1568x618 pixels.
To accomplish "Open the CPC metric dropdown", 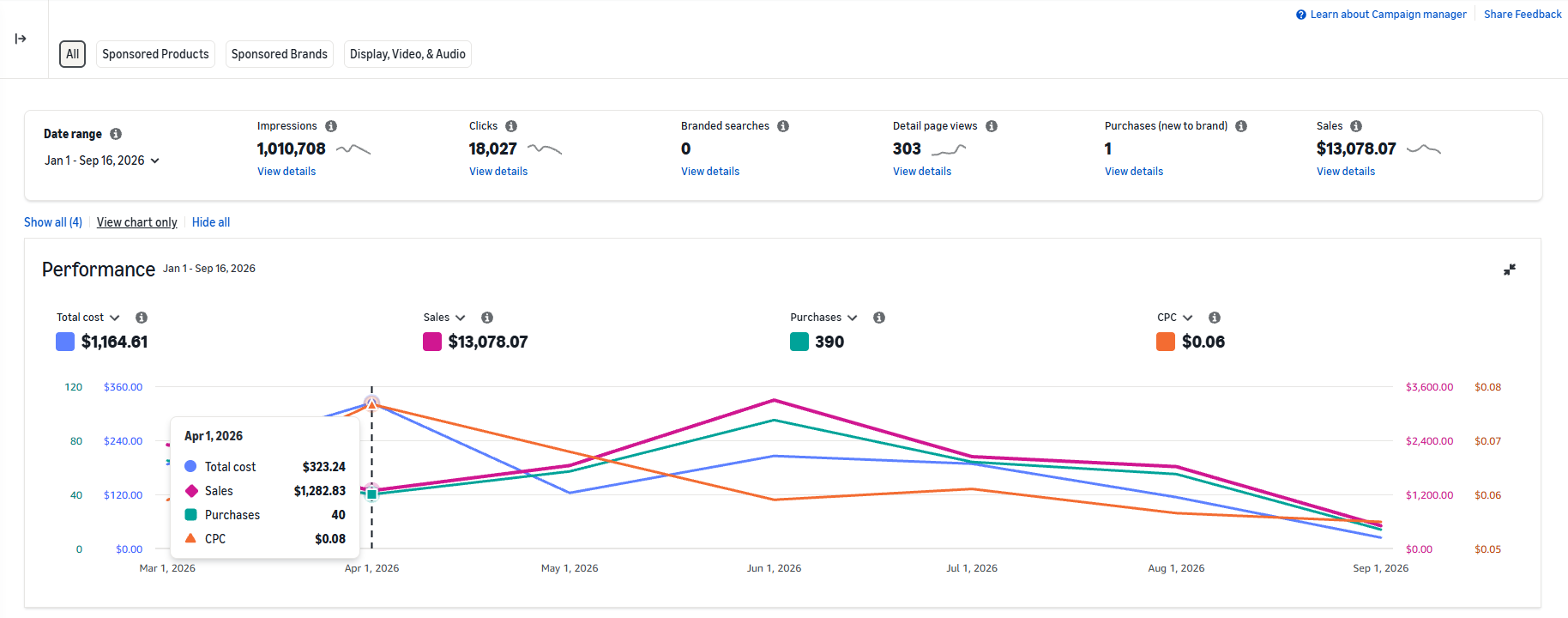I will tap(1175, 318).
